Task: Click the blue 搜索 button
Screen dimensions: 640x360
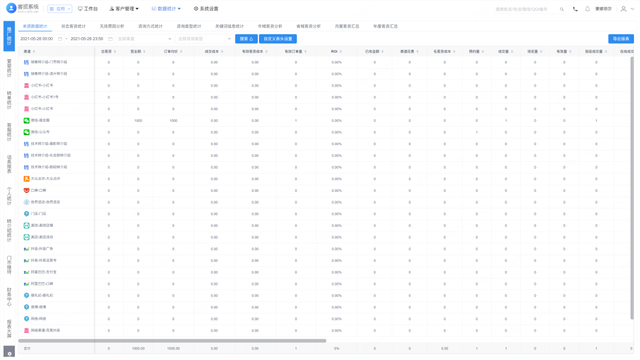Action: click(246, 39)
